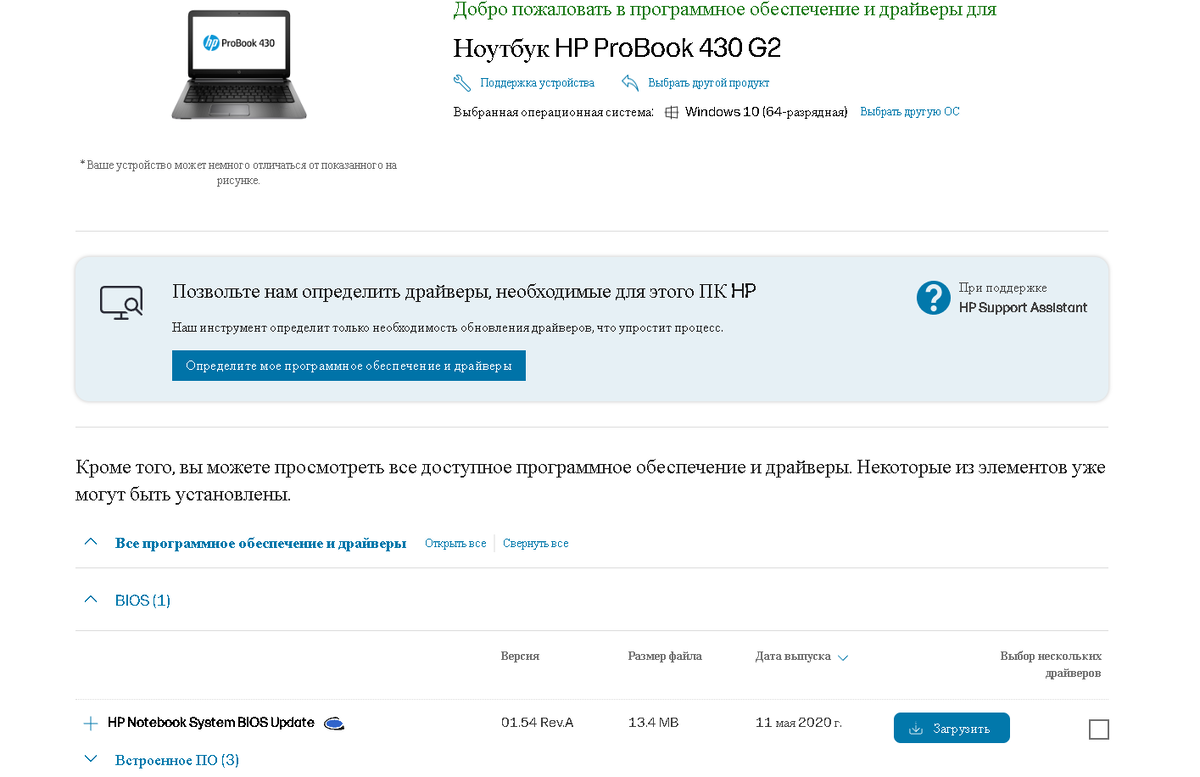Click the HP ProBook 430 laptop image
This screenshot has height=777, width=1200.
[238, 66]
